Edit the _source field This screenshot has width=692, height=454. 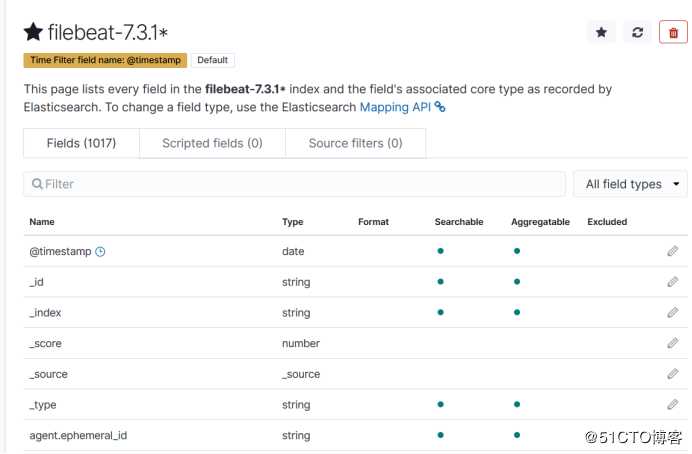click(672, 374)
